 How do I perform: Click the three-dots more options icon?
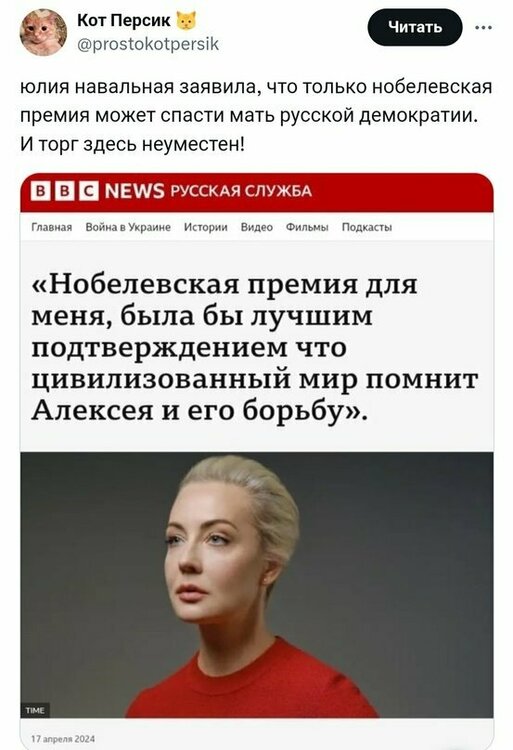(x=483, y=28)
